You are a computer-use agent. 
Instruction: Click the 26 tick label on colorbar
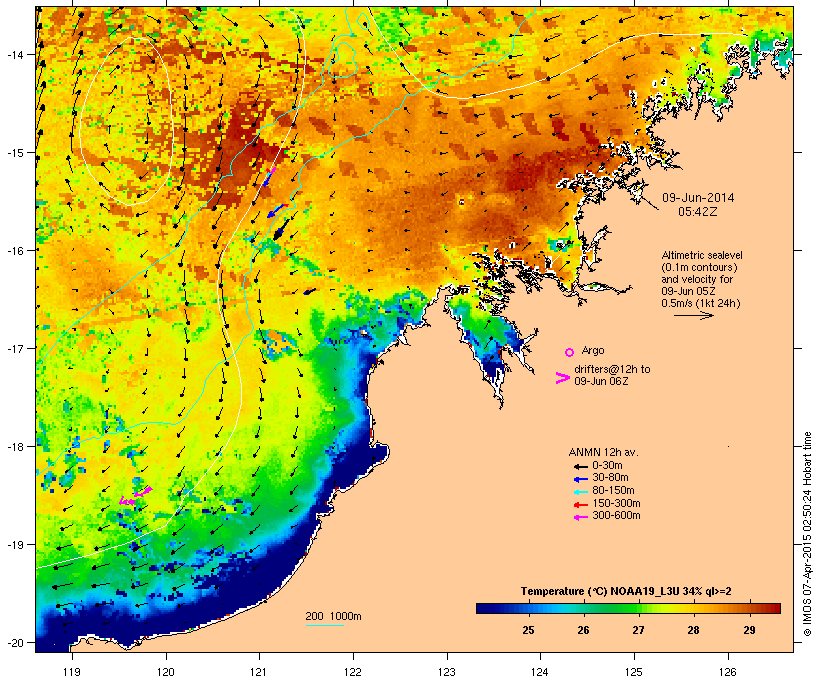(x=584, y=630)
